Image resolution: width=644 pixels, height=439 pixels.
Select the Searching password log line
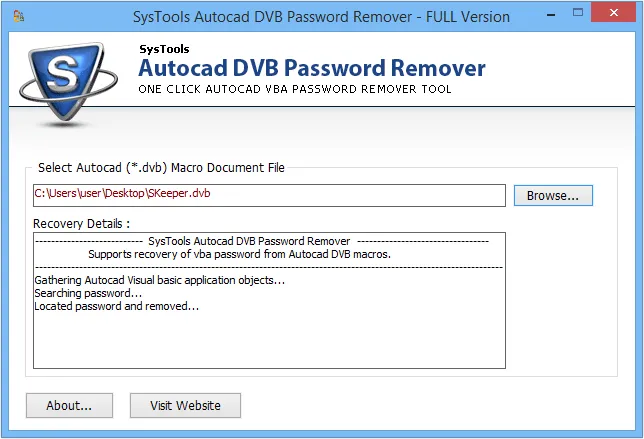click(x=88, y=293)
